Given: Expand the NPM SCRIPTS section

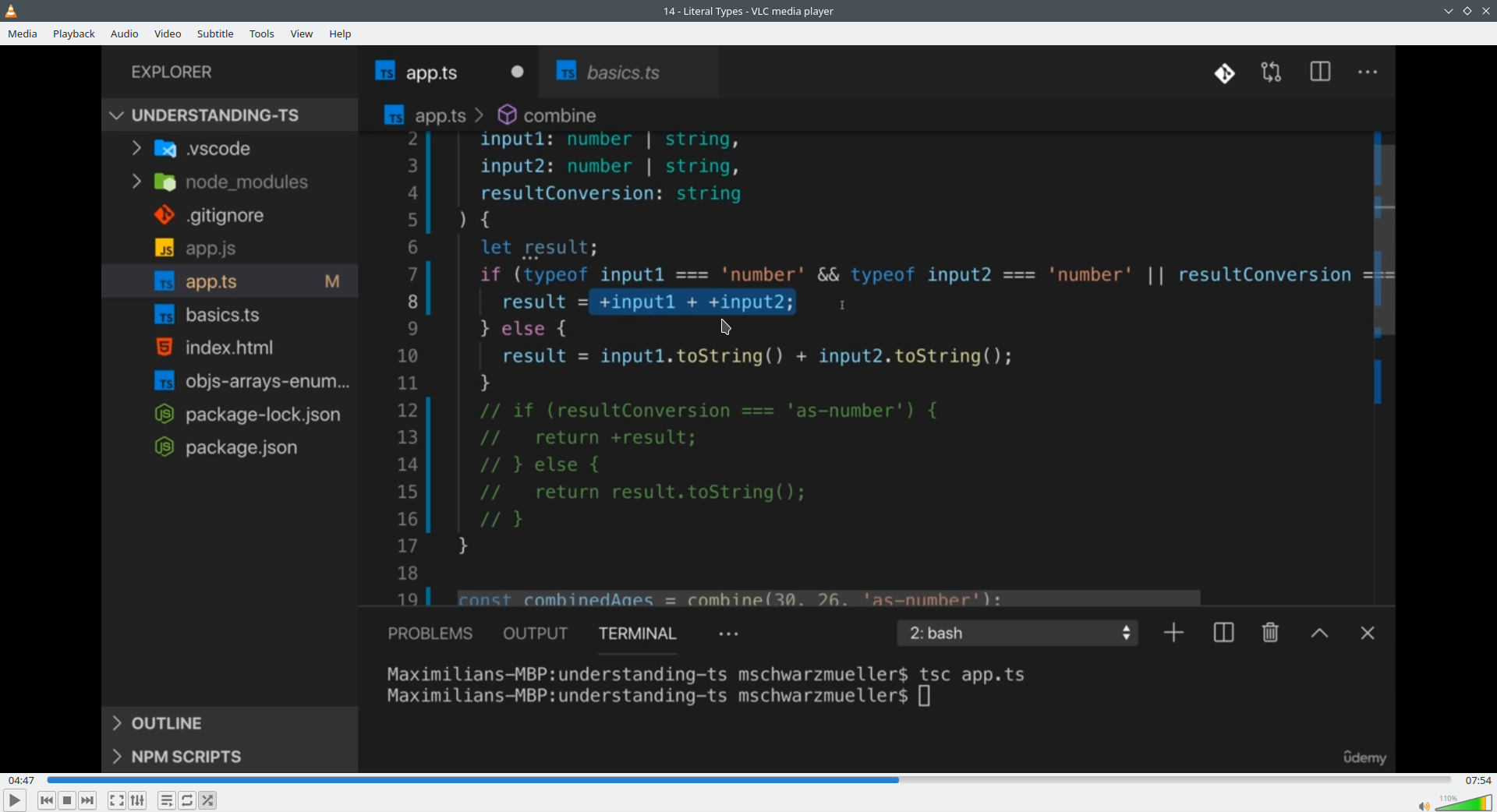Looking at the screenshot, I should 230,757.
